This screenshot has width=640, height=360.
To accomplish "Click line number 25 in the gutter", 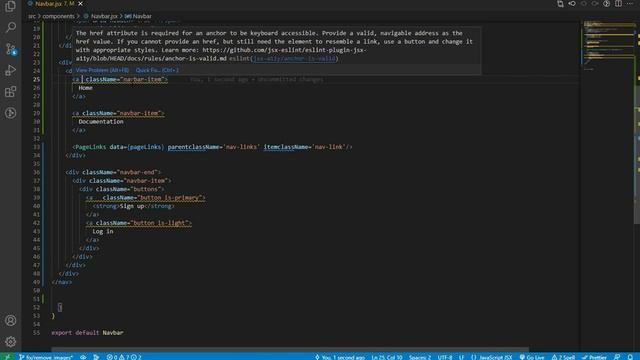I will tap(37, 79).
